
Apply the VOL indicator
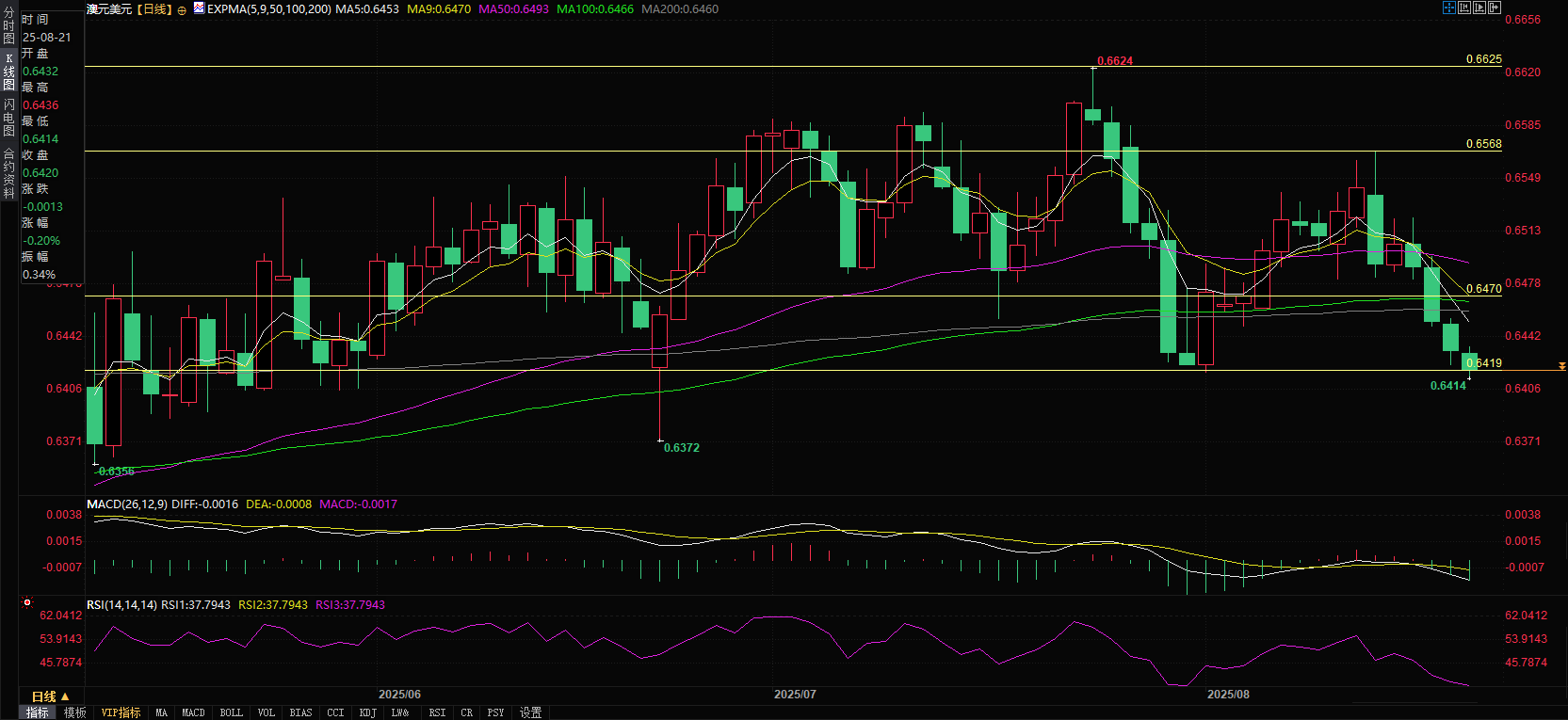(x=267, y=712)
